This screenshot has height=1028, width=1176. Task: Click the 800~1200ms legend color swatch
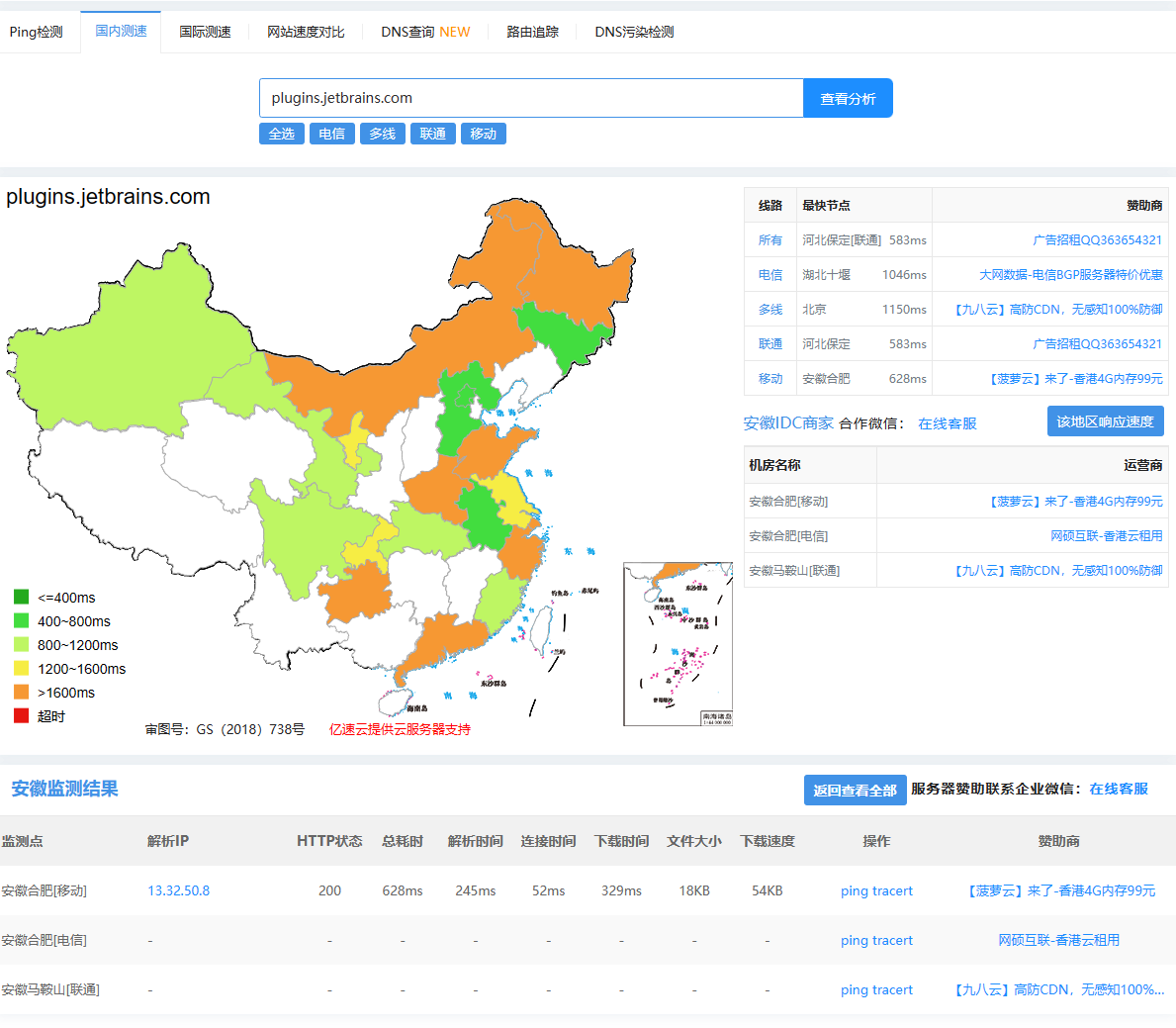click(x=21, y=644)
